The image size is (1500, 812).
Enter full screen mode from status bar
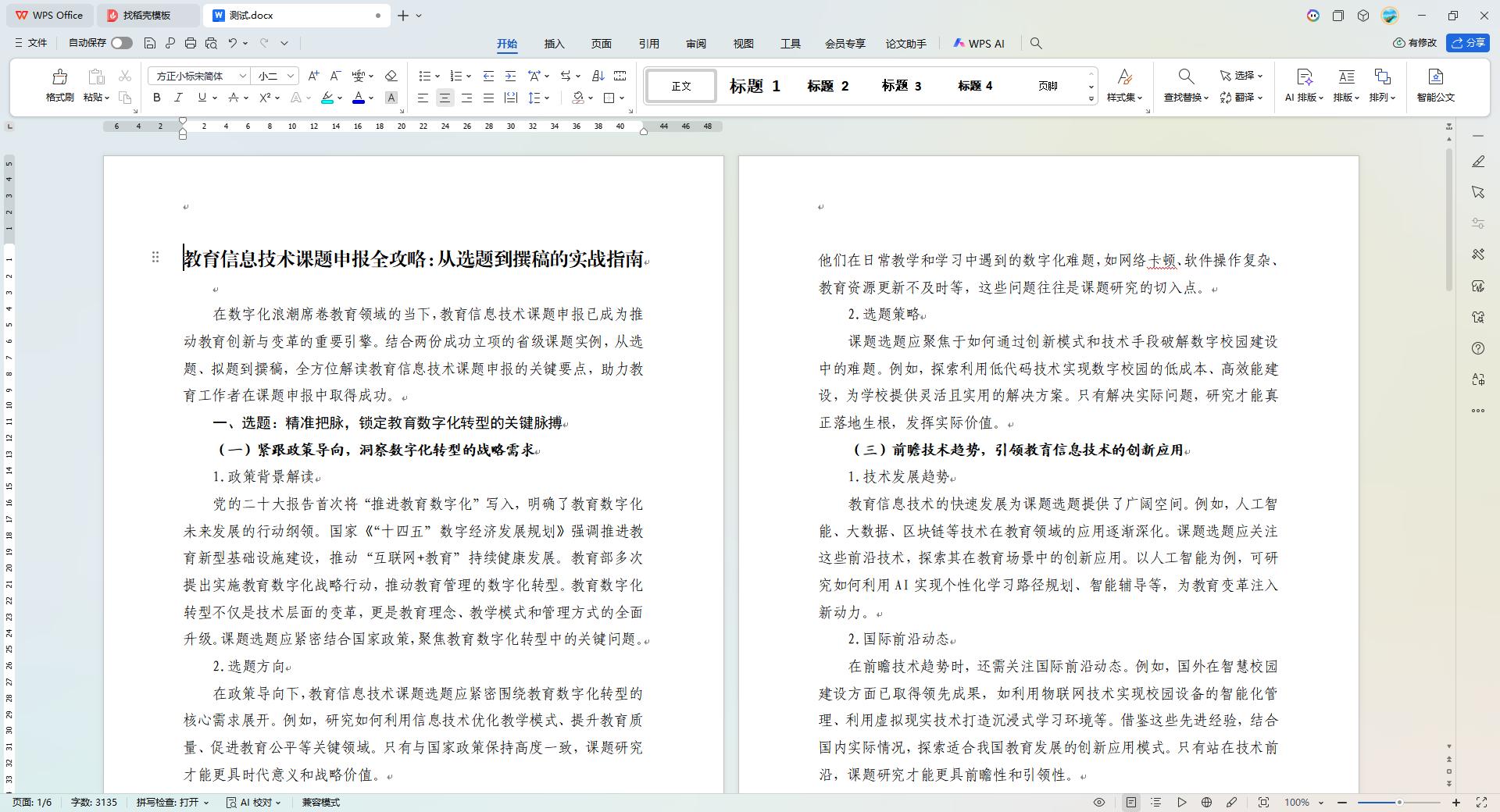(x=1481, y=802)
